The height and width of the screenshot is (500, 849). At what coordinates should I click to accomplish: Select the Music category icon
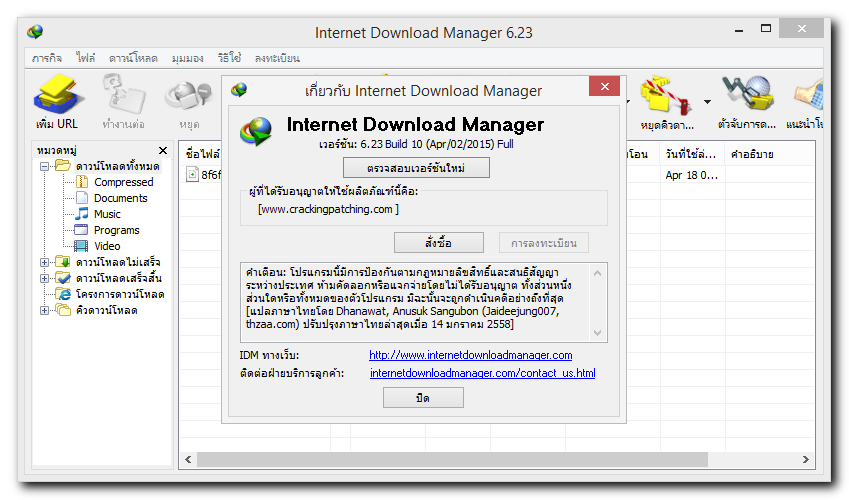(x=82, y=213)
